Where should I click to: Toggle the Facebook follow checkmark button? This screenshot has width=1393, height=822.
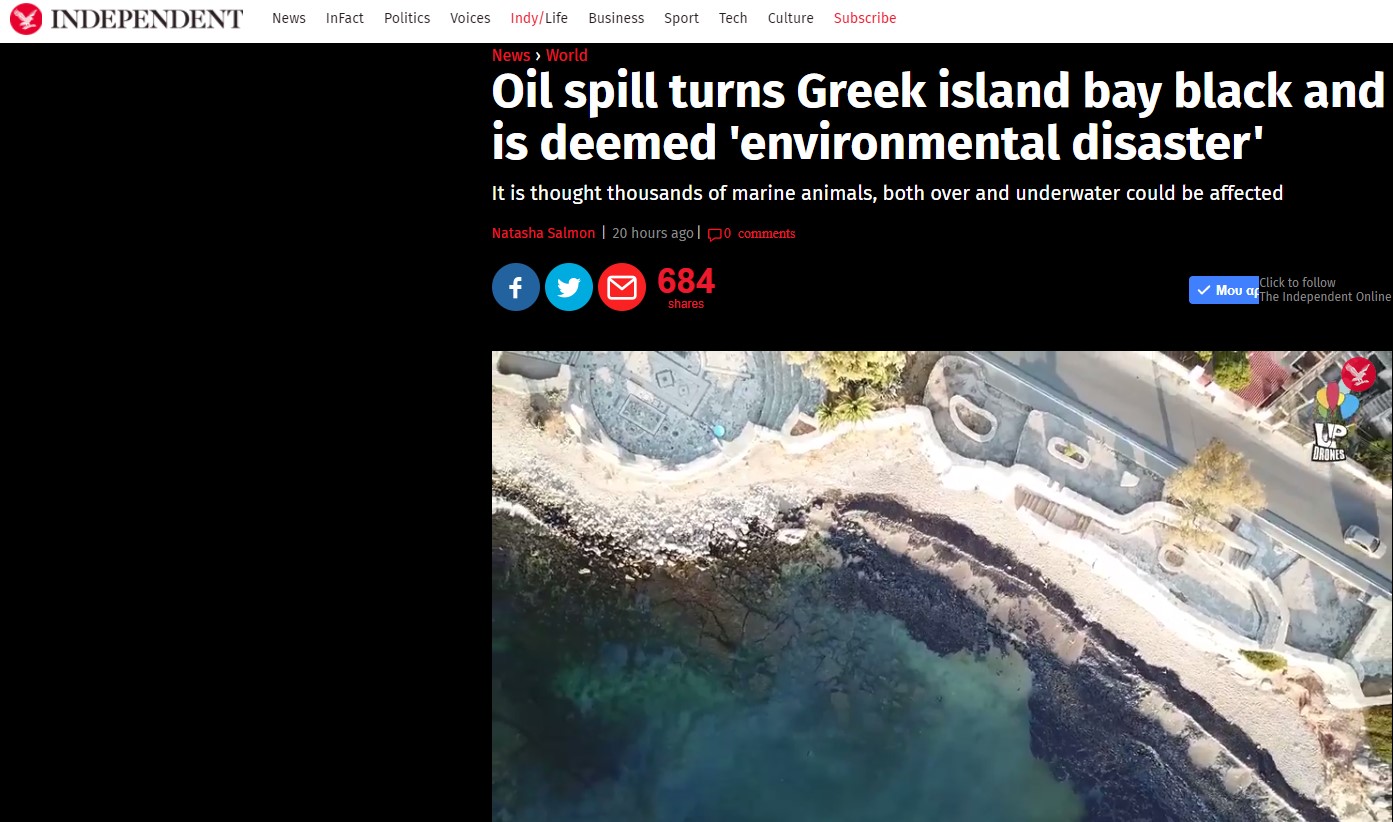[1224, 290]
